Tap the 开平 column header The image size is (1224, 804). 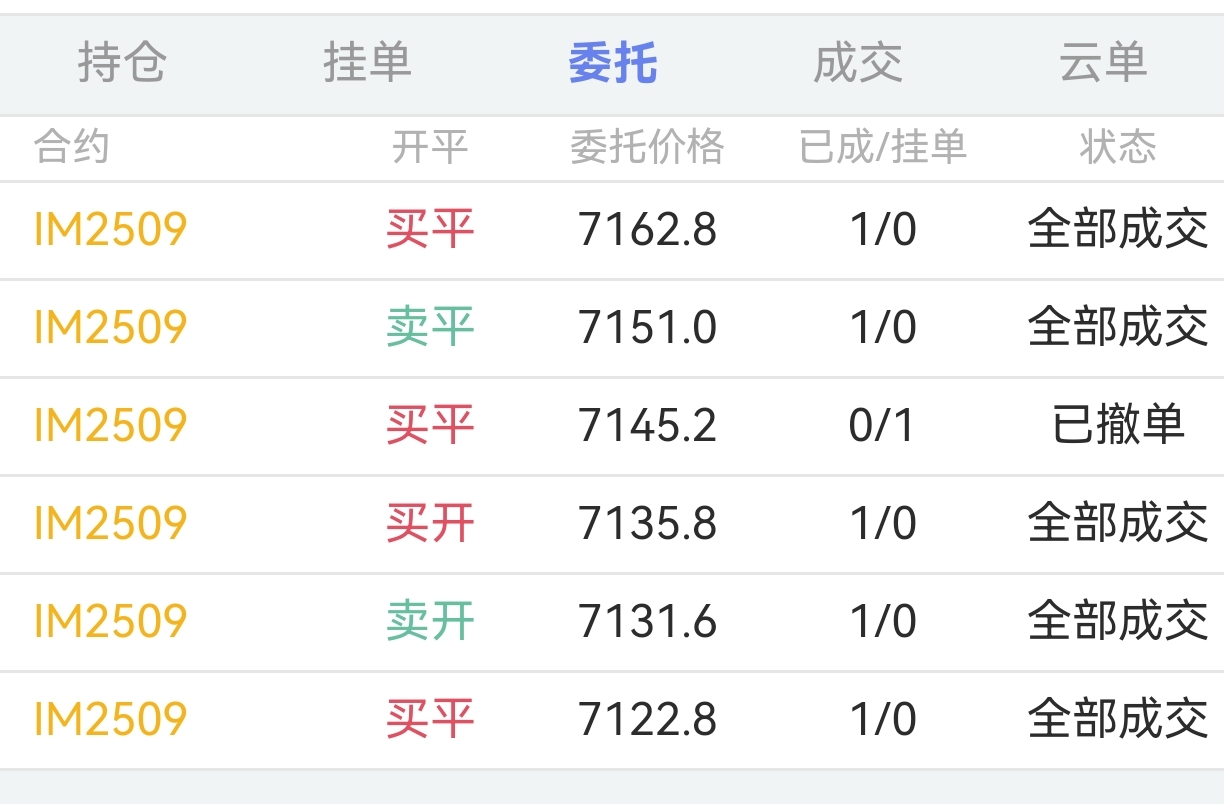tap(430, 147)
